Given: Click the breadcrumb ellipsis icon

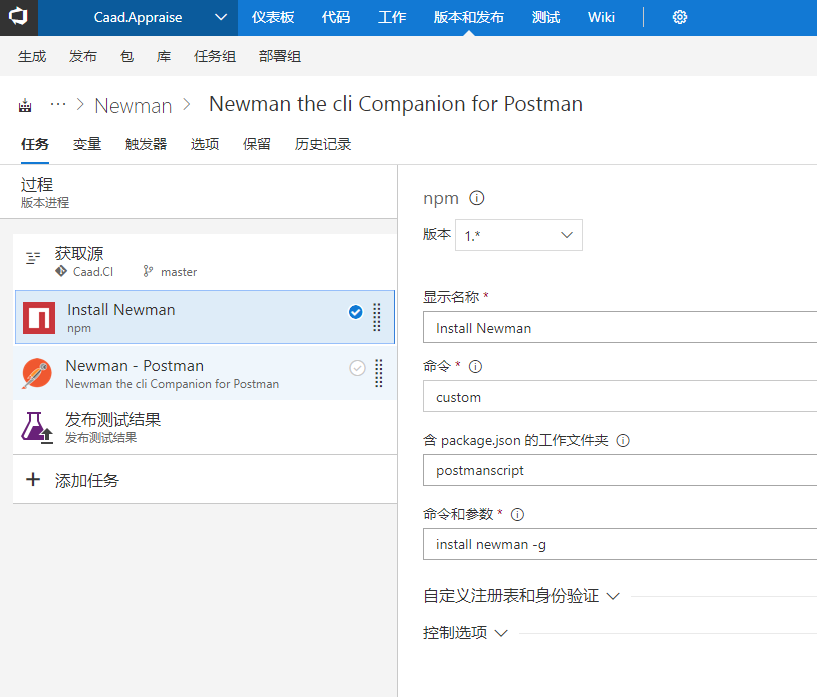Looking at the screenshot, I should point(58,105).
